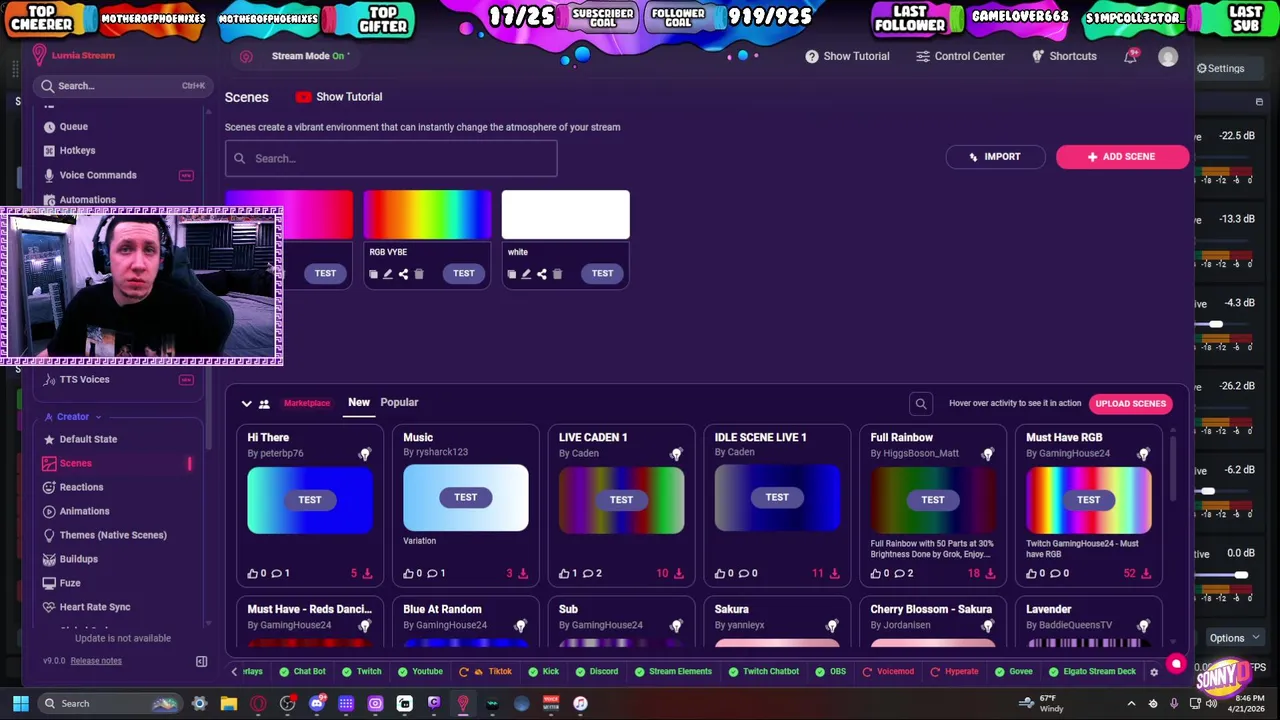The width and height of the screenshot is (1280, 720).
Task: Click lightbulb icon on Hi There card
Action: (364, 455)
